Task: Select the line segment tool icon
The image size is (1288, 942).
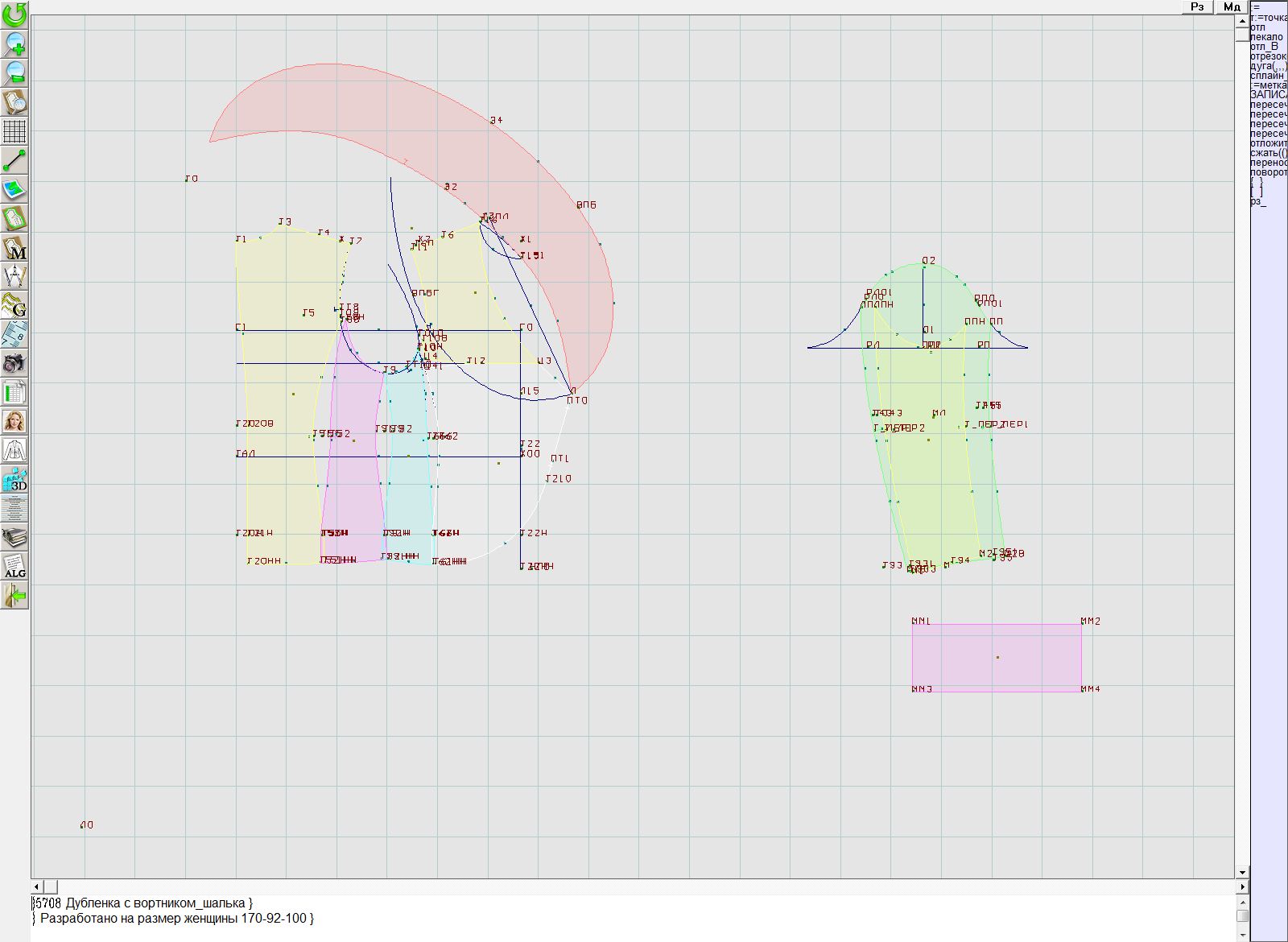Action: click(x=14, y=160)
